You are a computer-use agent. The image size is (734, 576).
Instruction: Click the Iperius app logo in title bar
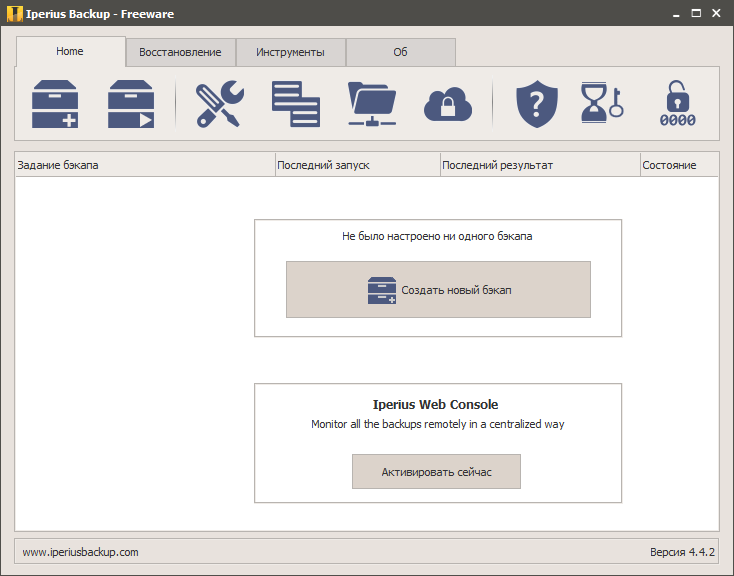coord(15,14)
